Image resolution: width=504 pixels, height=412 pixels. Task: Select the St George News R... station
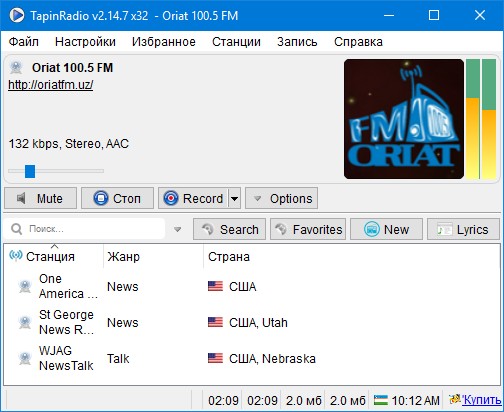click(252, 322)
